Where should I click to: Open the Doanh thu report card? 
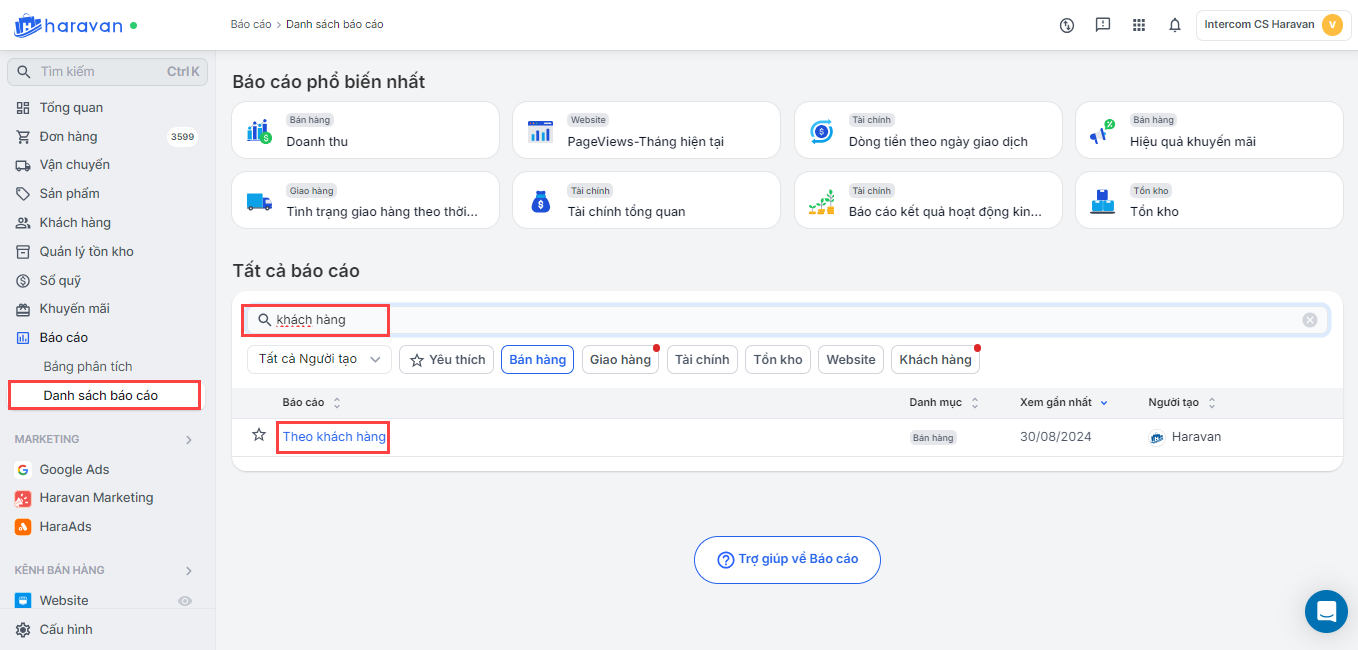pyautogui.click(x=365, y=130)
